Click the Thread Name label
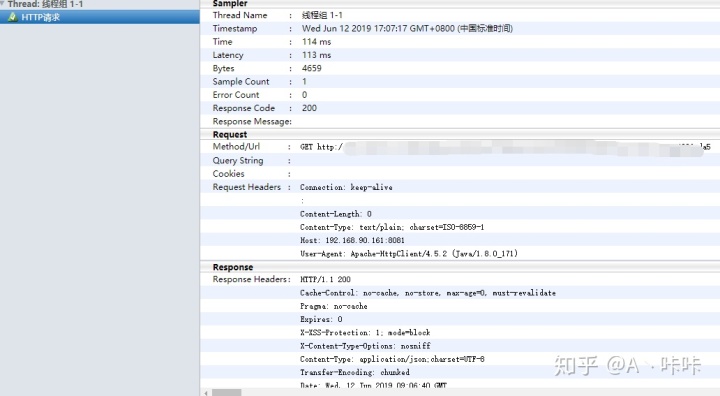 click(240, 15)
